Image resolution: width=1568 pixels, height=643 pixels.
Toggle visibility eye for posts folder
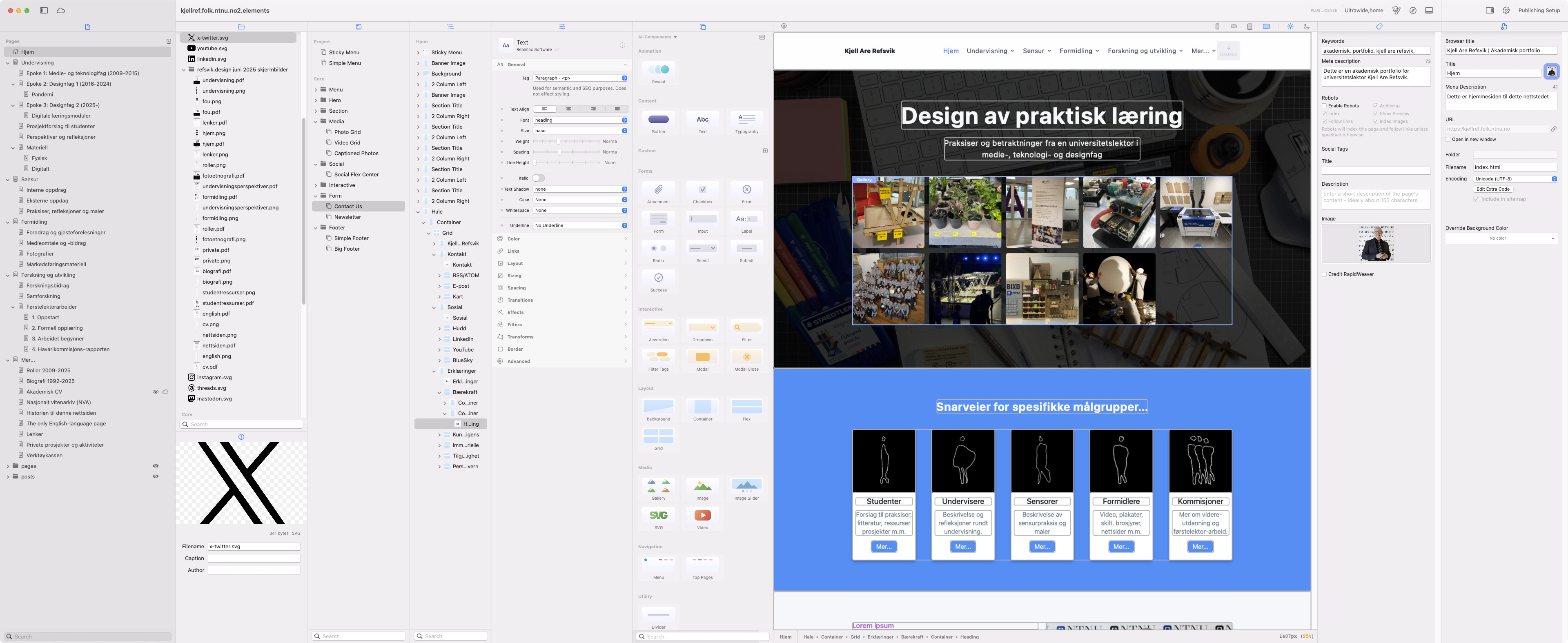155,477
